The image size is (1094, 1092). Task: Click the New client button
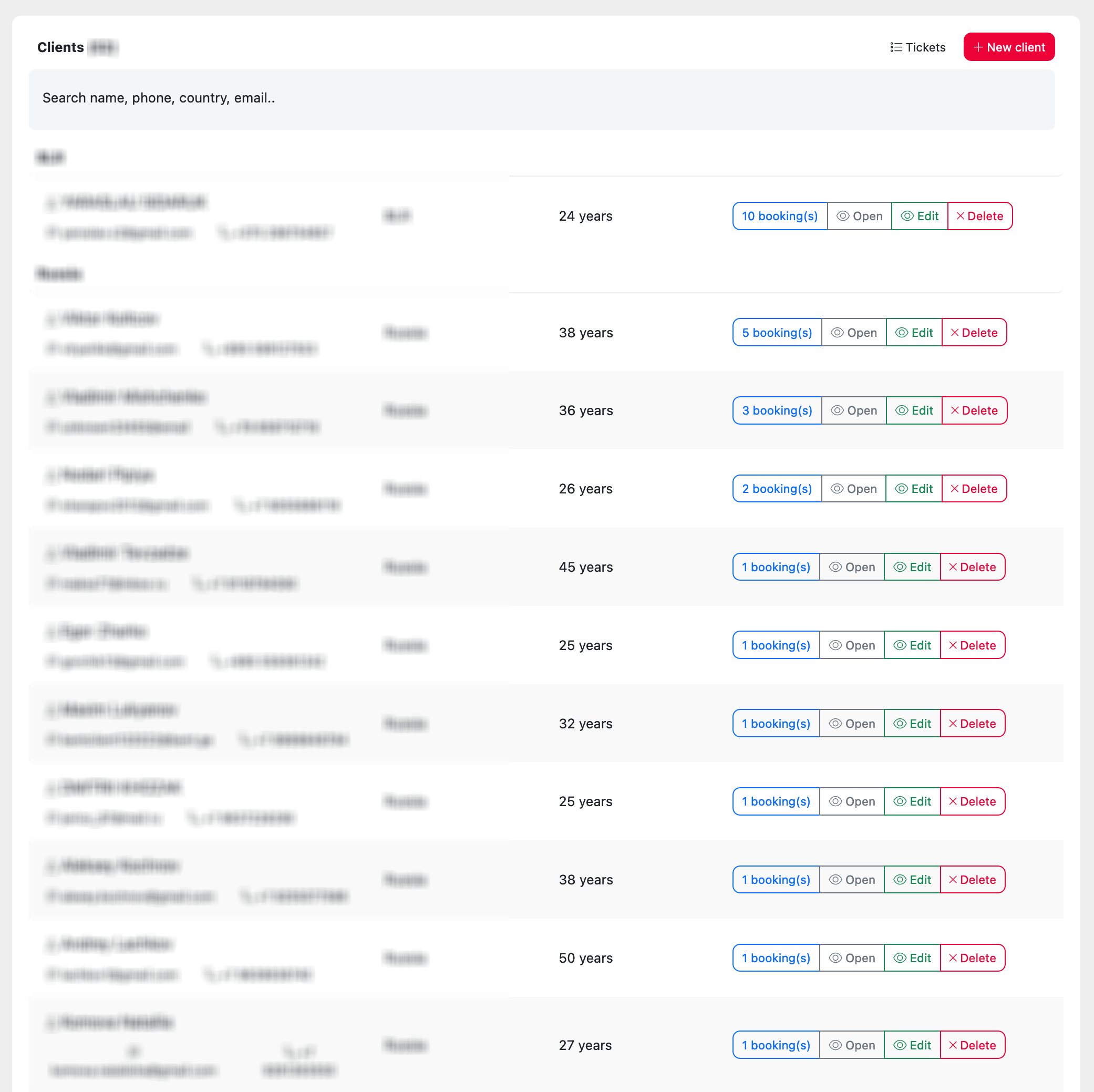1008,47
